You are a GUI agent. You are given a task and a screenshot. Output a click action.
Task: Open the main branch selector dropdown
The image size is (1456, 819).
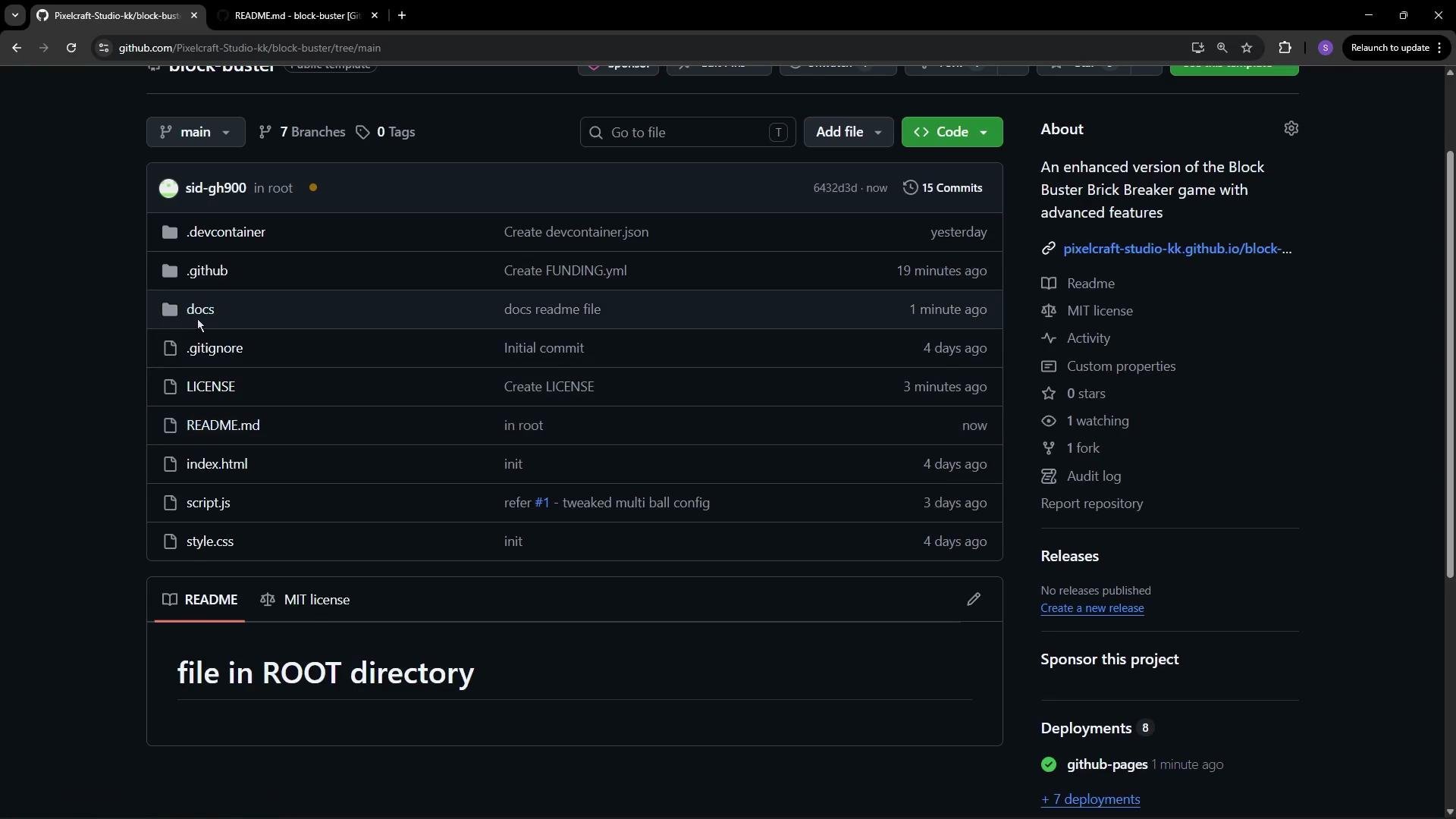(x=196, y=132)
